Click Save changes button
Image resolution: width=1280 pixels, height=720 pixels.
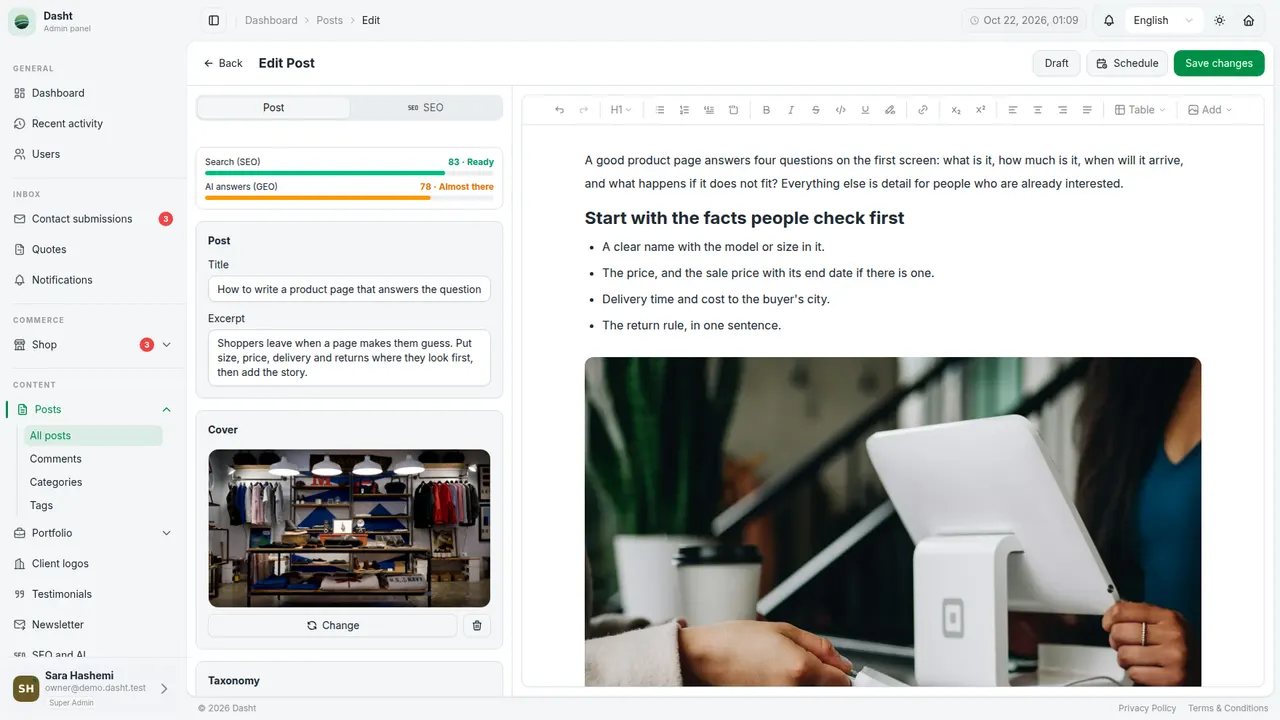pos(1219,63)
